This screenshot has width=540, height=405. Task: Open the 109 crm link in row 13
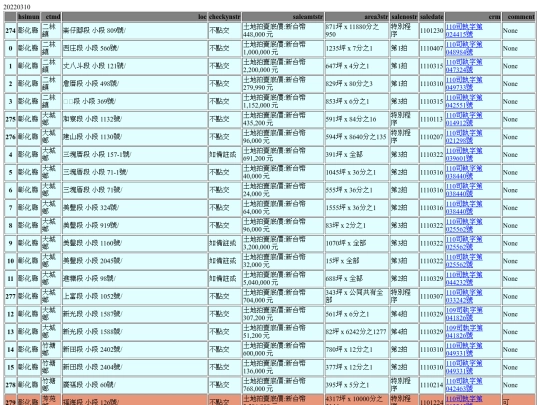point(464,332)
